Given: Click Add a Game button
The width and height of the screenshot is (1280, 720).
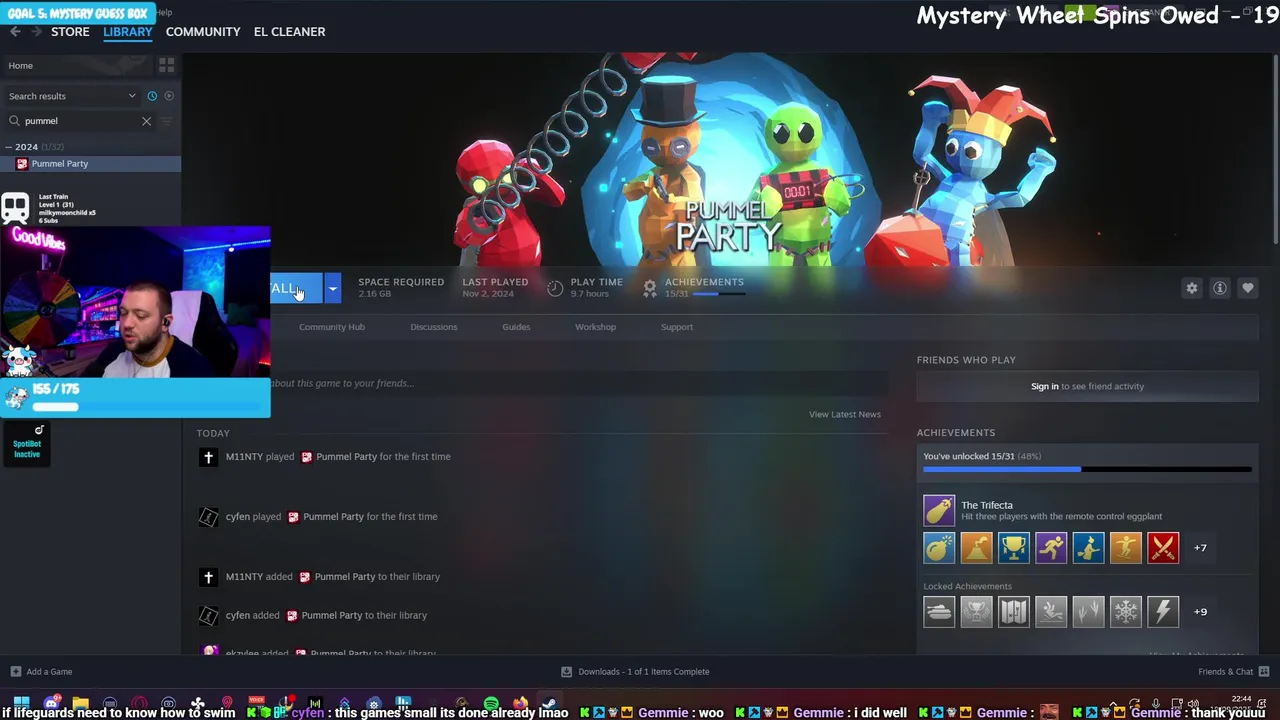Looking at the screenshot, I should click(41, 672).
